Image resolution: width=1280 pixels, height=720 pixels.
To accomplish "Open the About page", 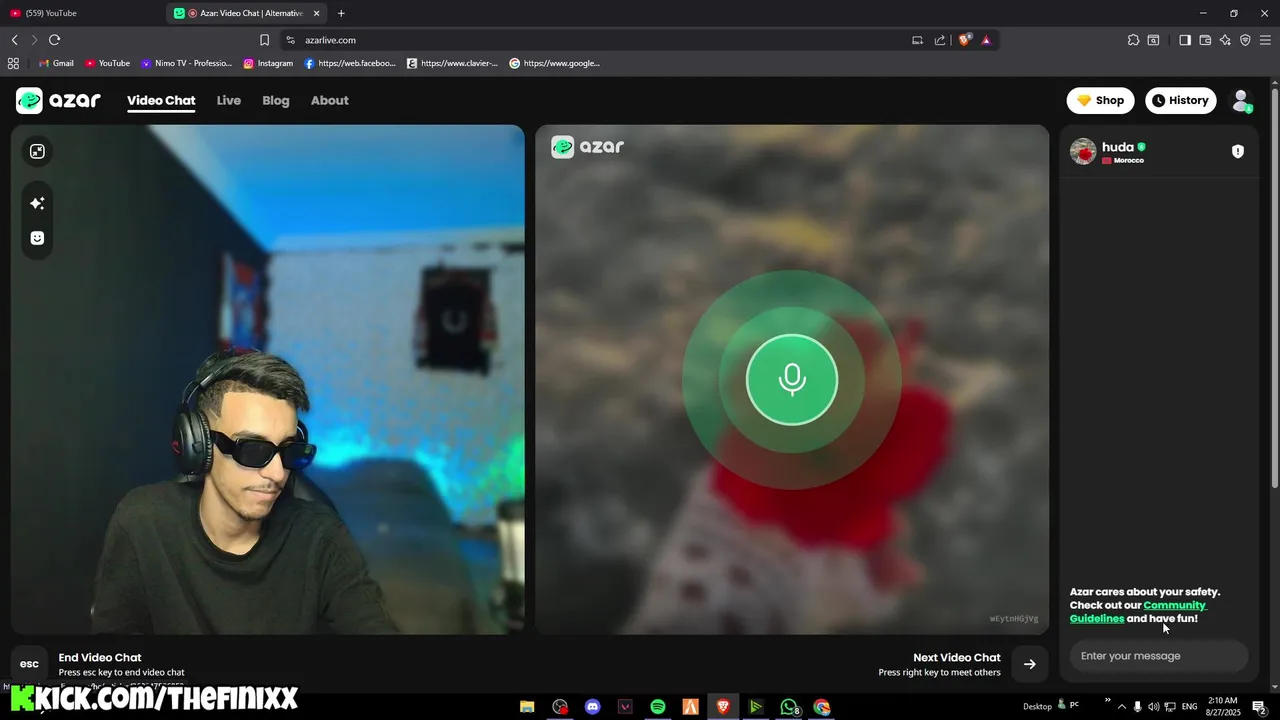I will click(x=330, y=100).
